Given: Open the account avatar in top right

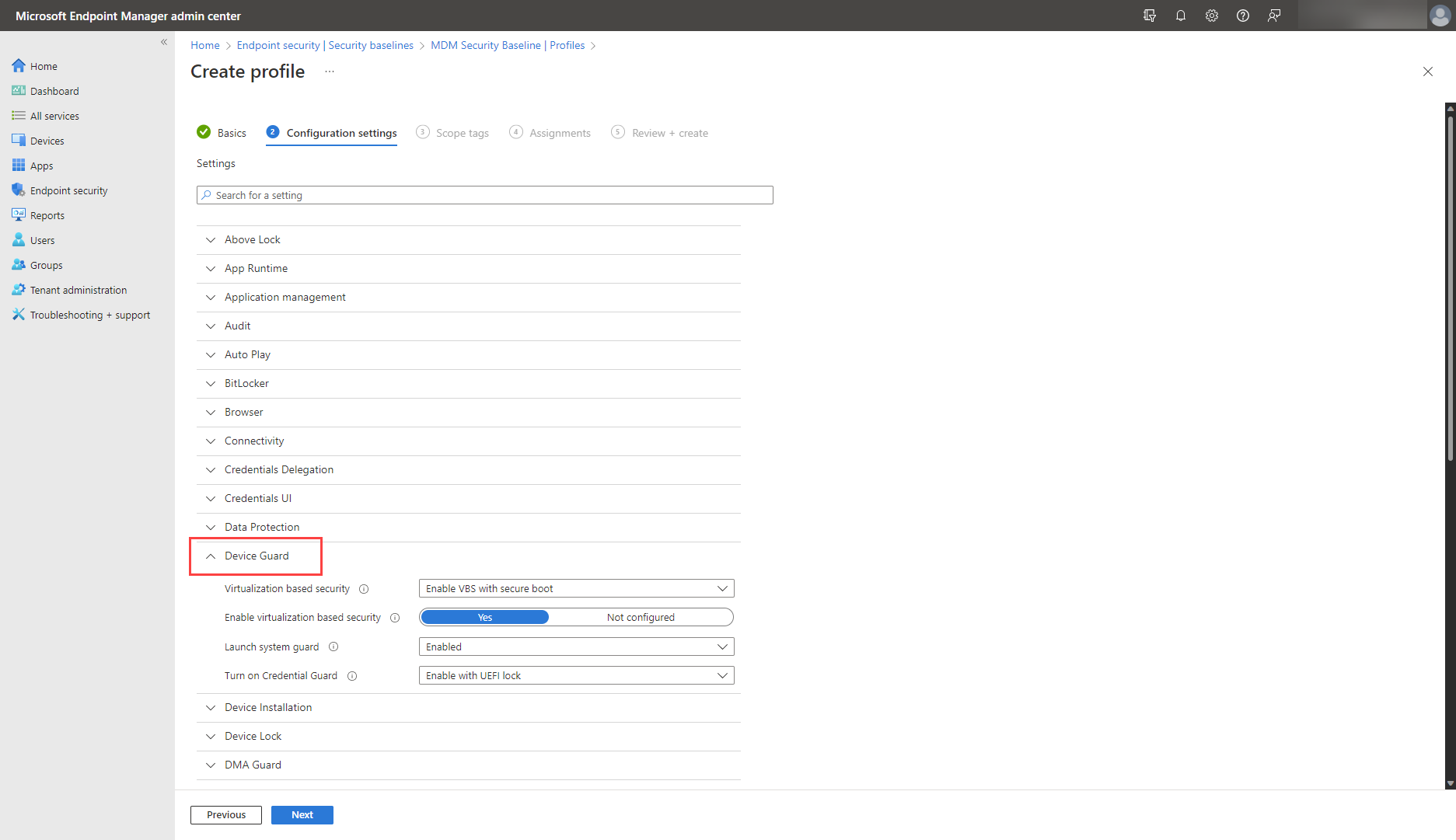Looking at the screenshot, I should point(1440,16).
